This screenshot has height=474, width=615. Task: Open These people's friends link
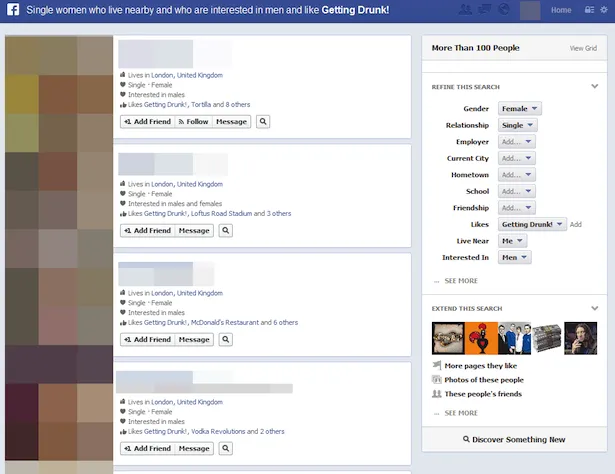(x=483, y=394)
